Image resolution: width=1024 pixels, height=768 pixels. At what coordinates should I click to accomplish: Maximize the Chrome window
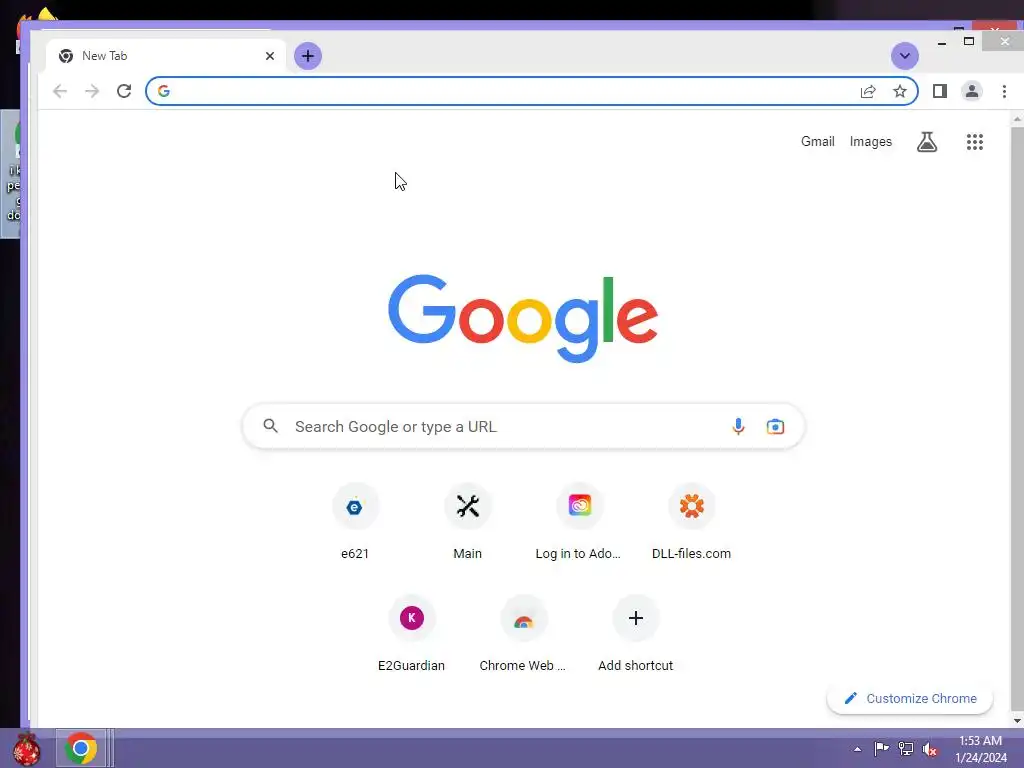pyautogui.click(x=969, y=41)
